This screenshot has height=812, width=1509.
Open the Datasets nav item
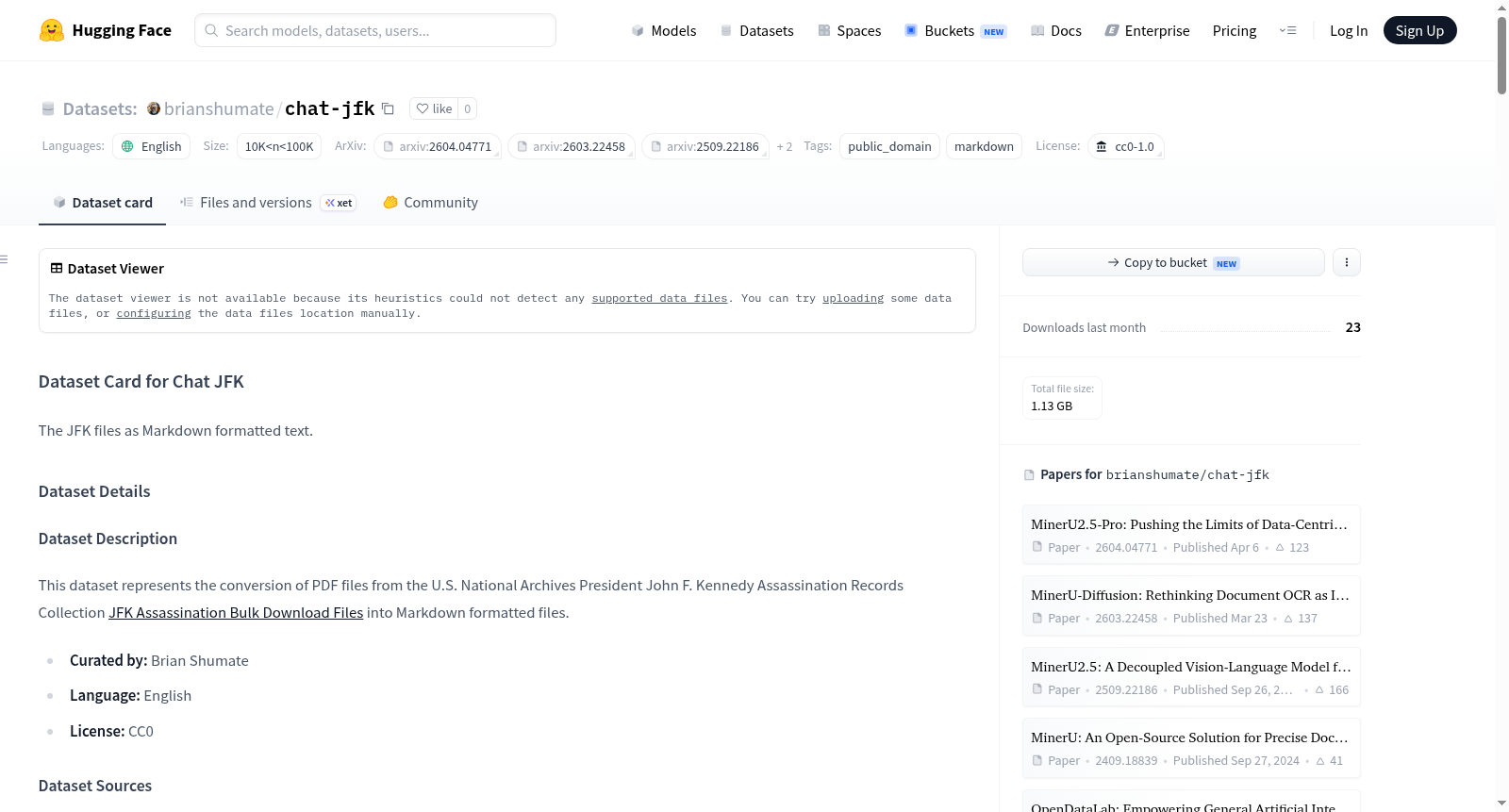[x=757, y=30]
